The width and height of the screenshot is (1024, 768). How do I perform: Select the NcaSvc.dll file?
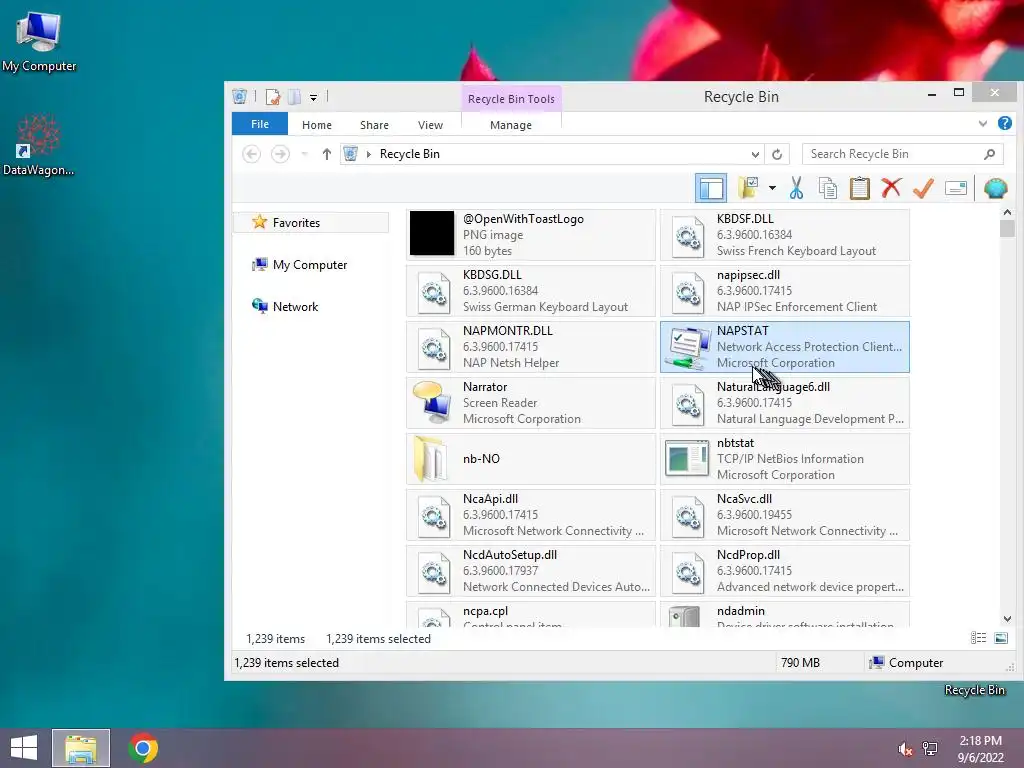click(x=784, y=515)
